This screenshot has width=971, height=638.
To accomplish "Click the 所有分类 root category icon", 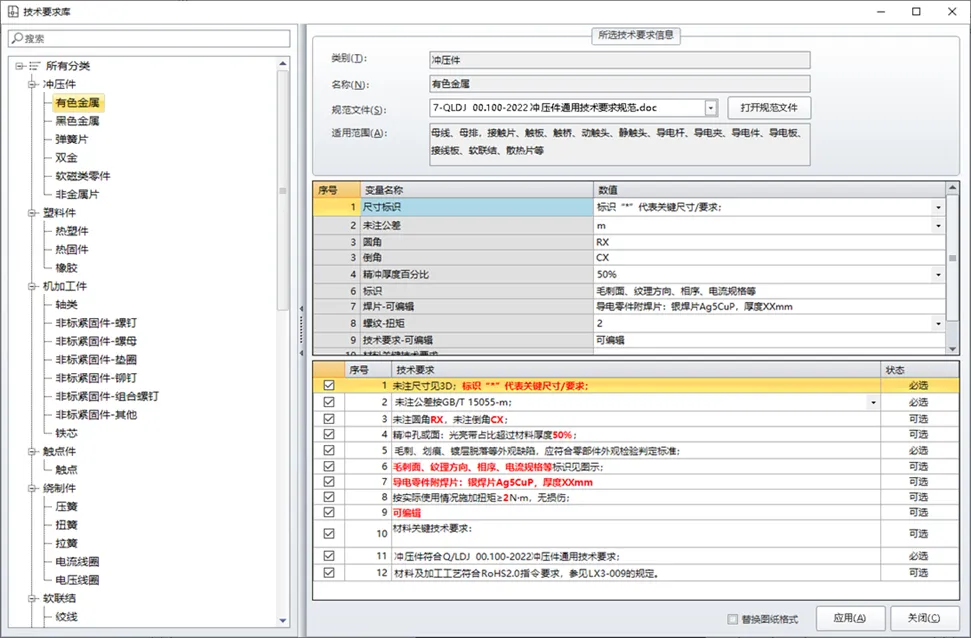I will coord(34,66).
